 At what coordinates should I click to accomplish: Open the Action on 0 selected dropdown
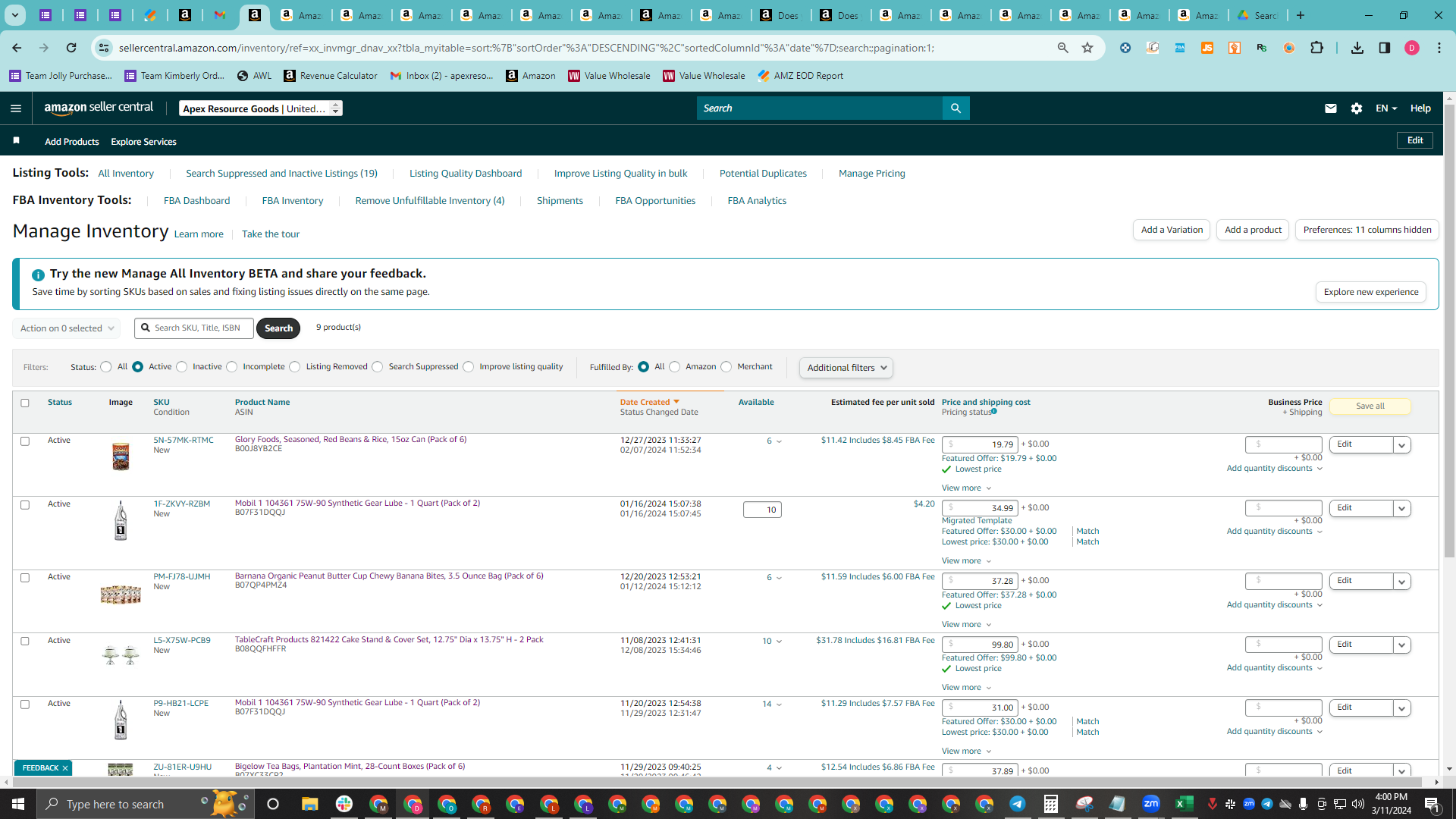tap(67, 328)
